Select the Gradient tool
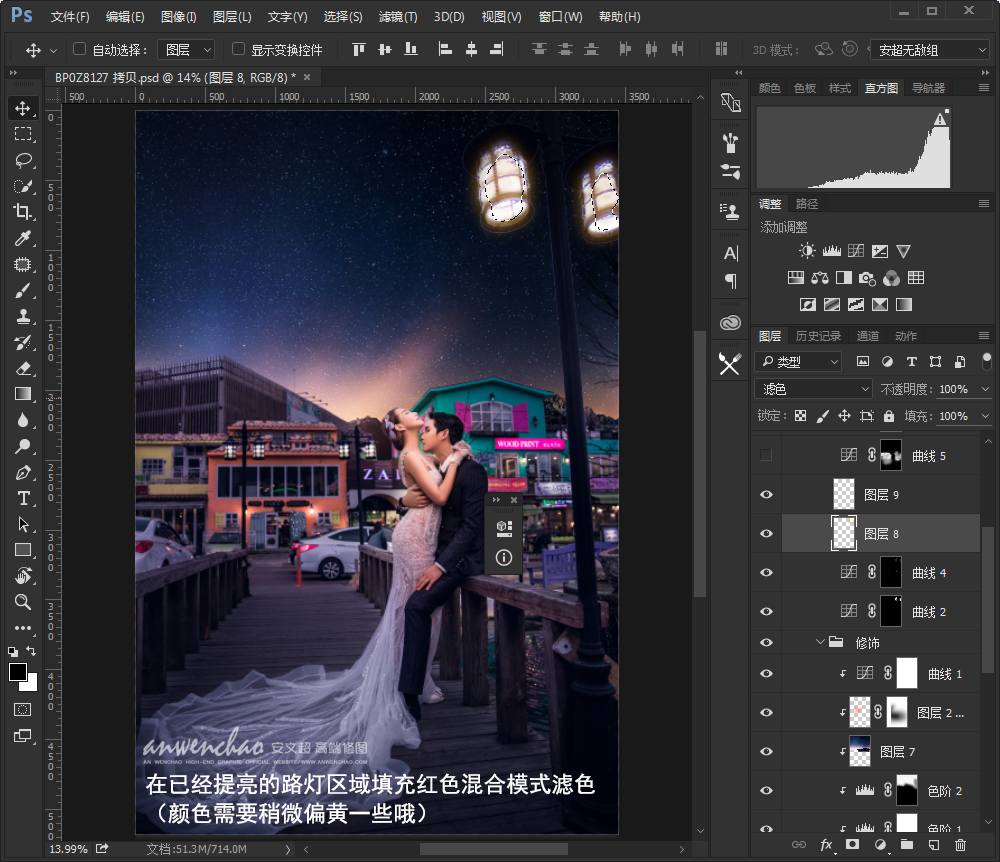The height and width of the screenshot is (862, 1000). 23,394
